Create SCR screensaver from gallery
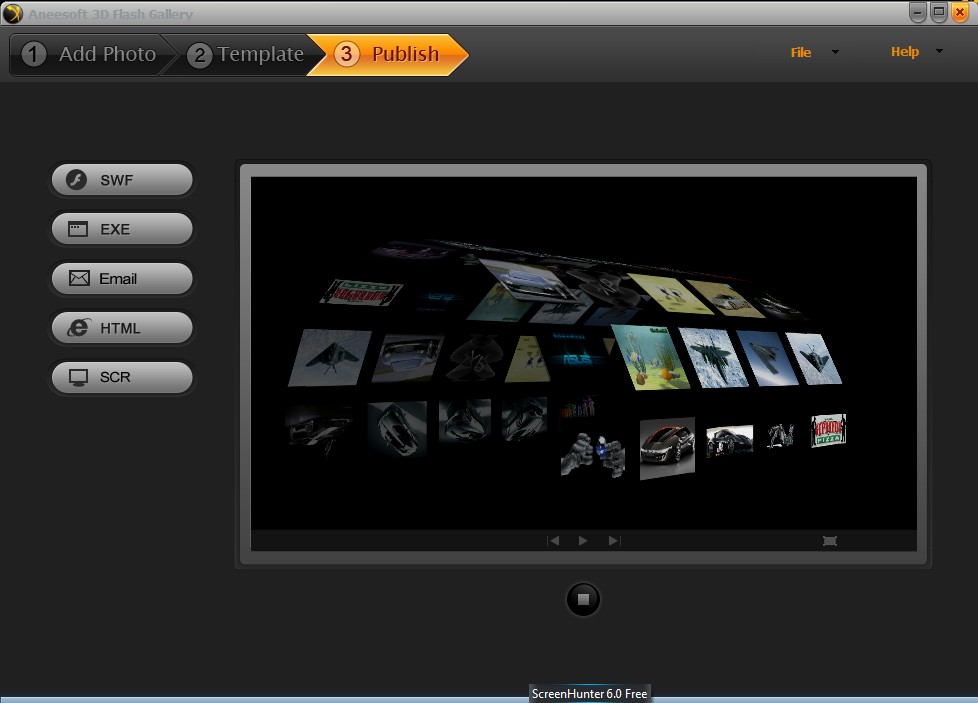The image size is (978, 703). click(122, 377)
